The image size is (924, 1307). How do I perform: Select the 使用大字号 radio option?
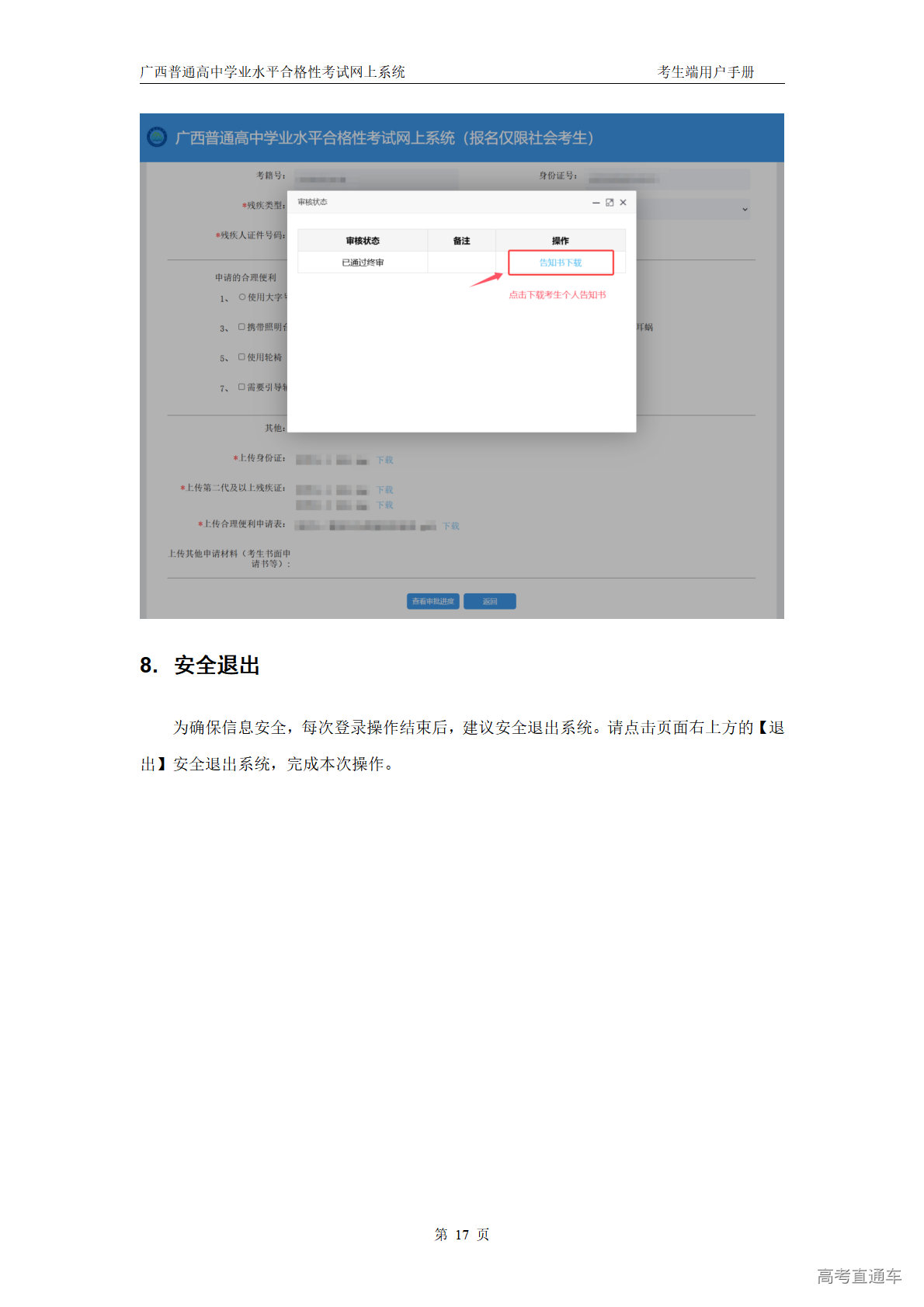coord(242,297)
